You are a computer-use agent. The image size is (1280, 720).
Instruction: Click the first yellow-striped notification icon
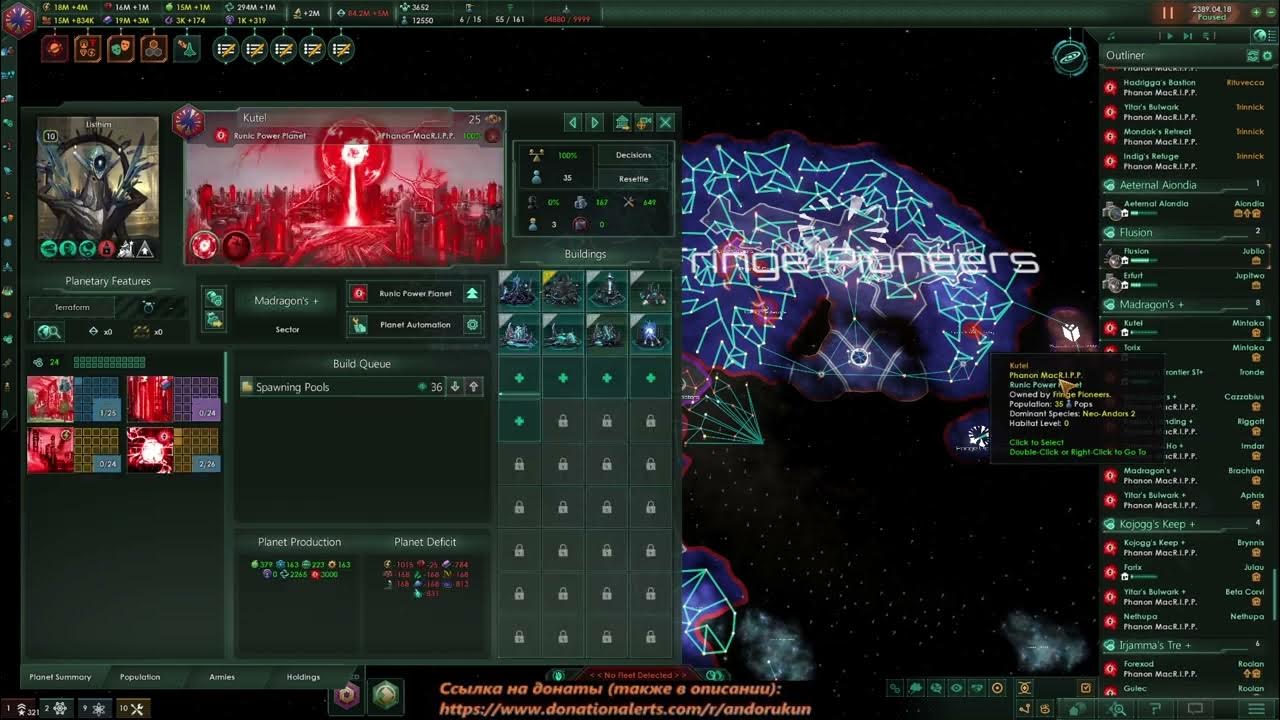click(x=226, y=48)
